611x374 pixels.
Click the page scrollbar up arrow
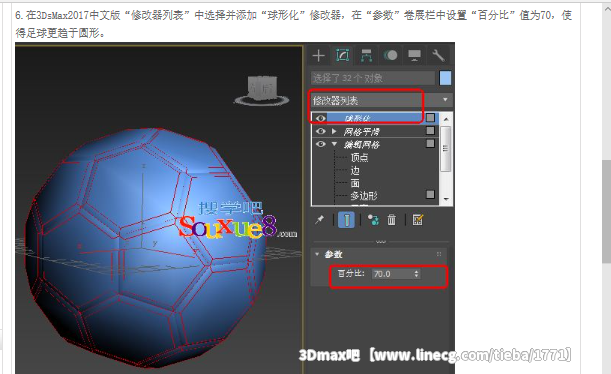tap(606, 8)
